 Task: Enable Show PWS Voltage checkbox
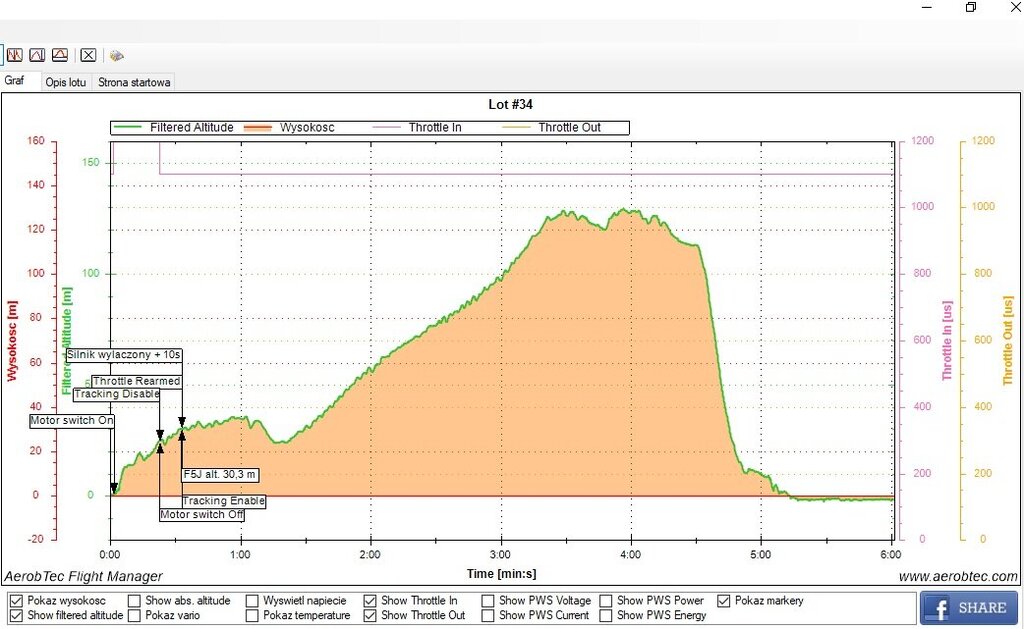point(488,601)
